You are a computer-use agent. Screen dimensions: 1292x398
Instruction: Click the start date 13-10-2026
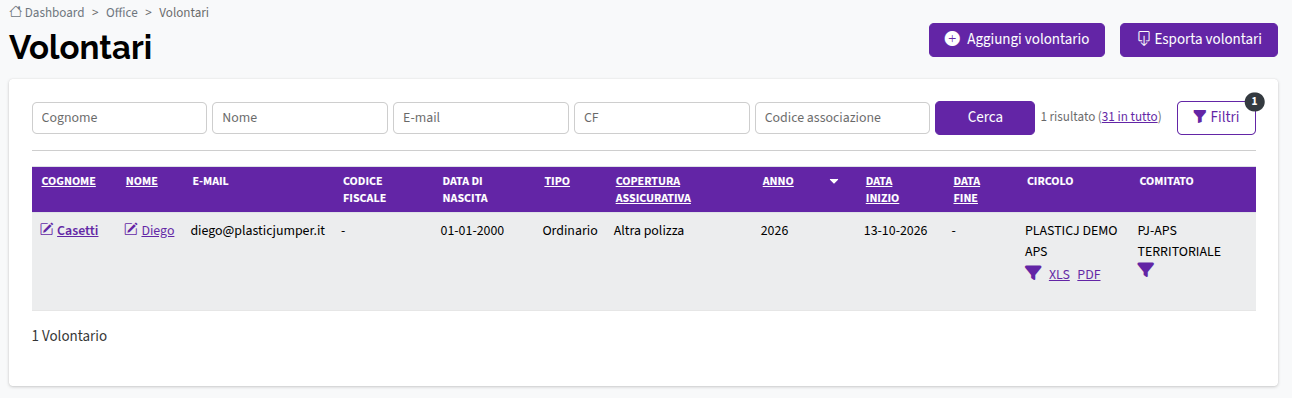point(896,231)
